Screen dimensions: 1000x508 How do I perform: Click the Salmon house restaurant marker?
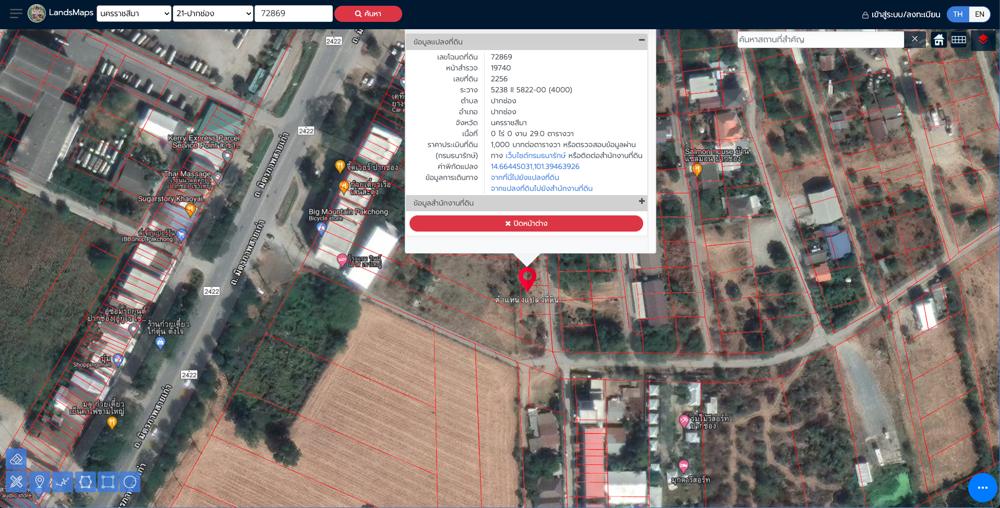point(697,170)
